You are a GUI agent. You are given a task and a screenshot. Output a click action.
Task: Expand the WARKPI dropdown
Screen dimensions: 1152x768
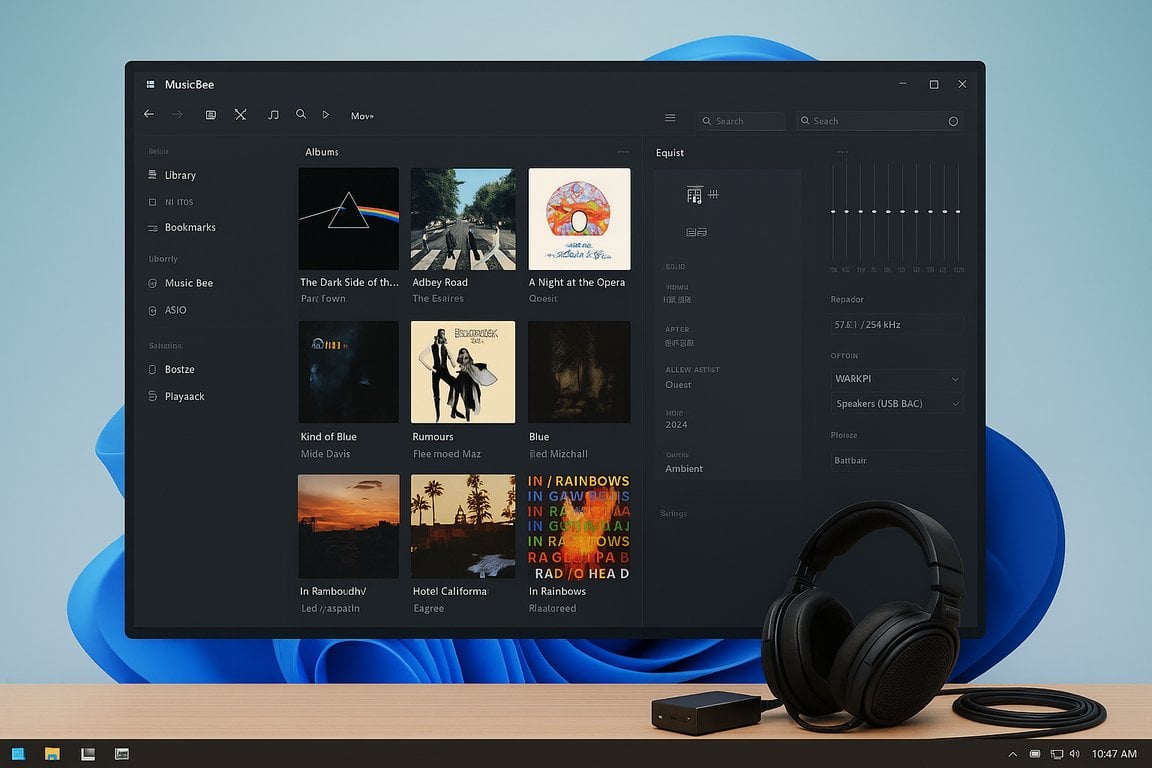(896, 379)
